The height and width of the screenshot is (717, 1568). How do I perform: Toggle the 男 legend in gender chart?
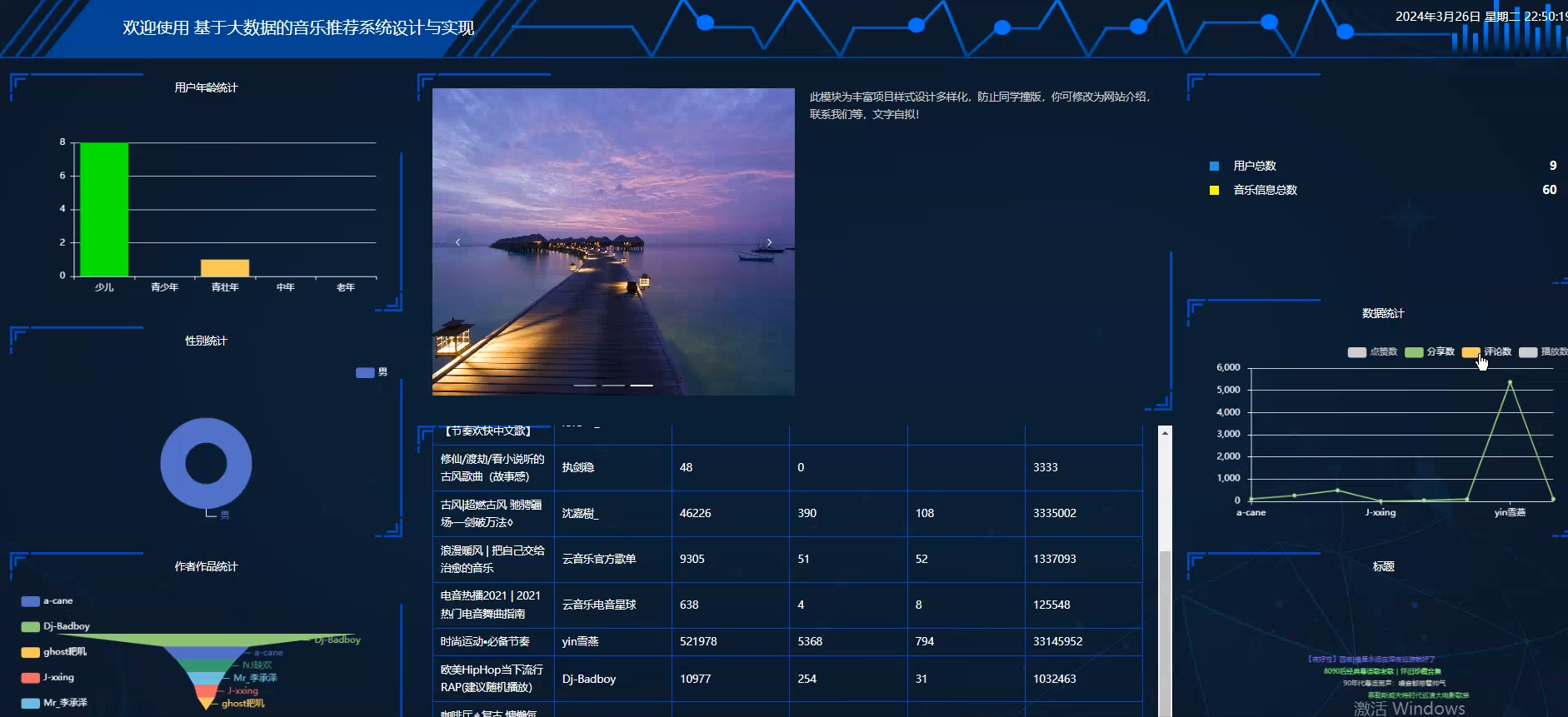(x=372, y=372)
